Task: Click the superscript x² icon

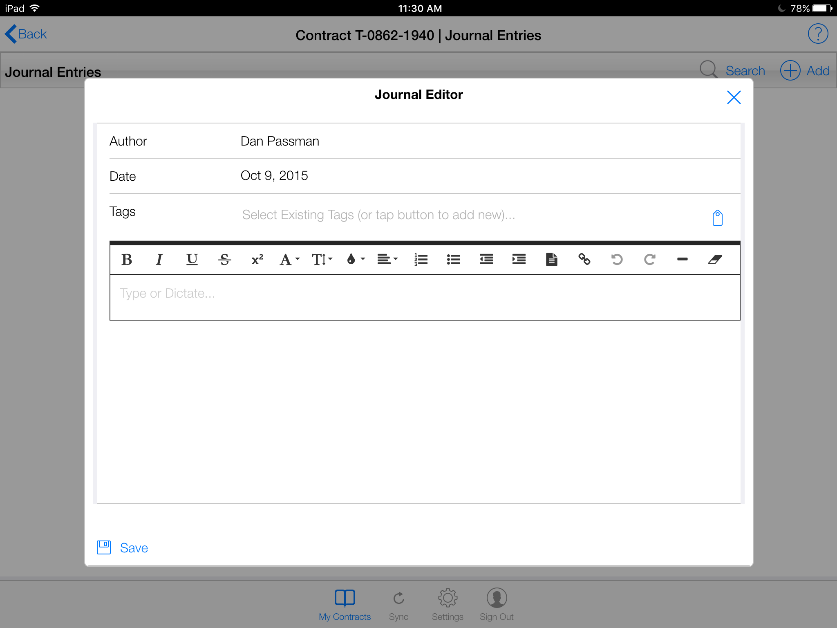Action: [257, 260]
